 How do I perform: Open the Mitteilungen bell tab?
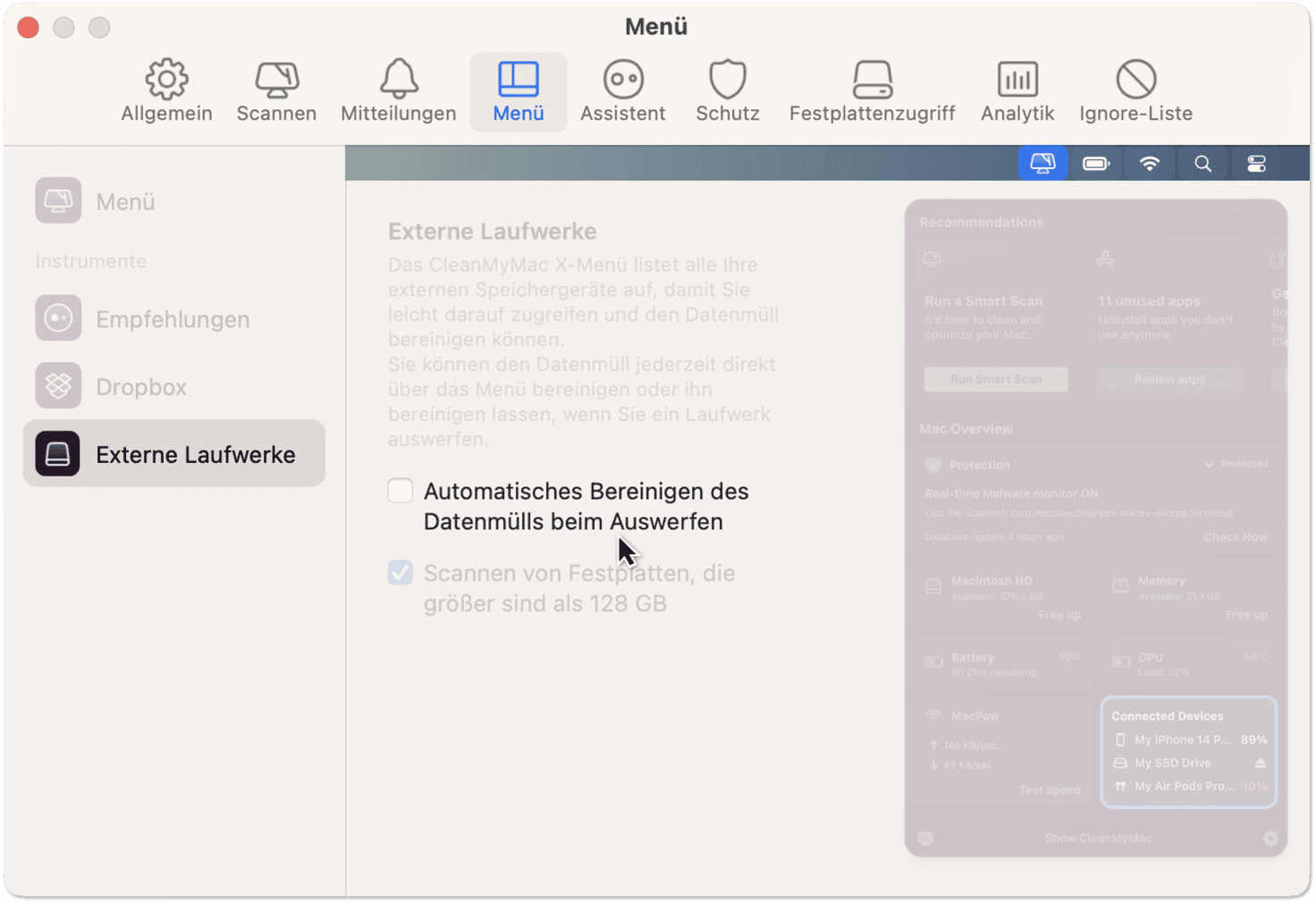point(398,92)
